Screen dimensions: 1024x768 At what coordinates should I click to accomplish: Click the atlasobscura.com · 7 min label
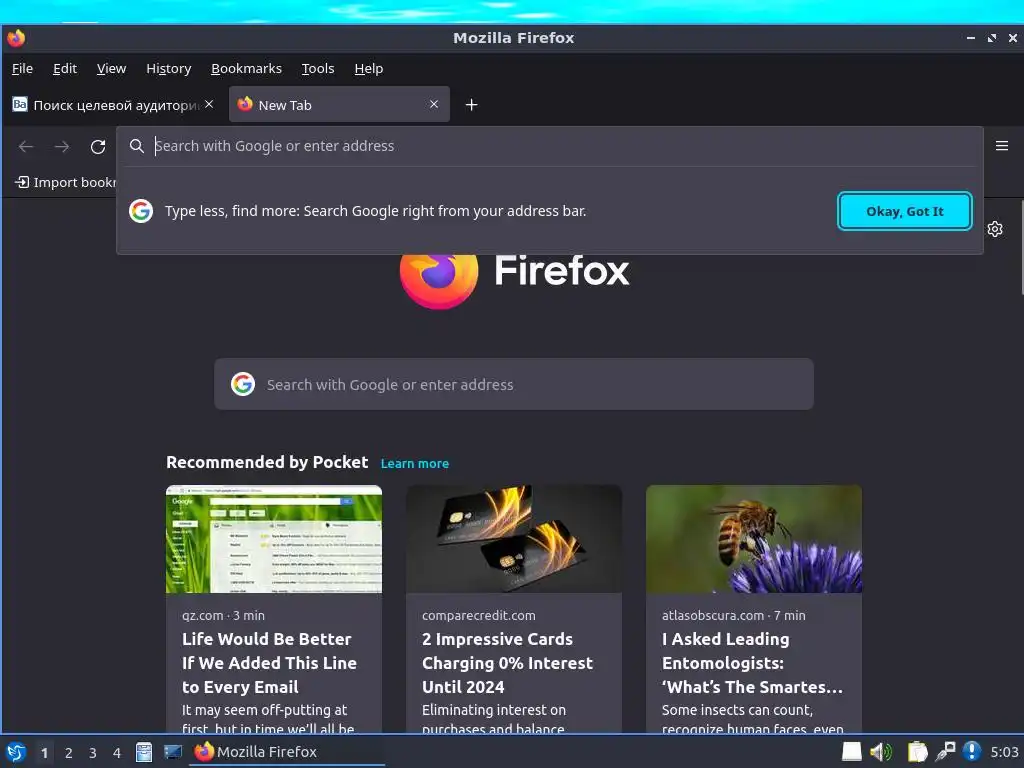733,615
